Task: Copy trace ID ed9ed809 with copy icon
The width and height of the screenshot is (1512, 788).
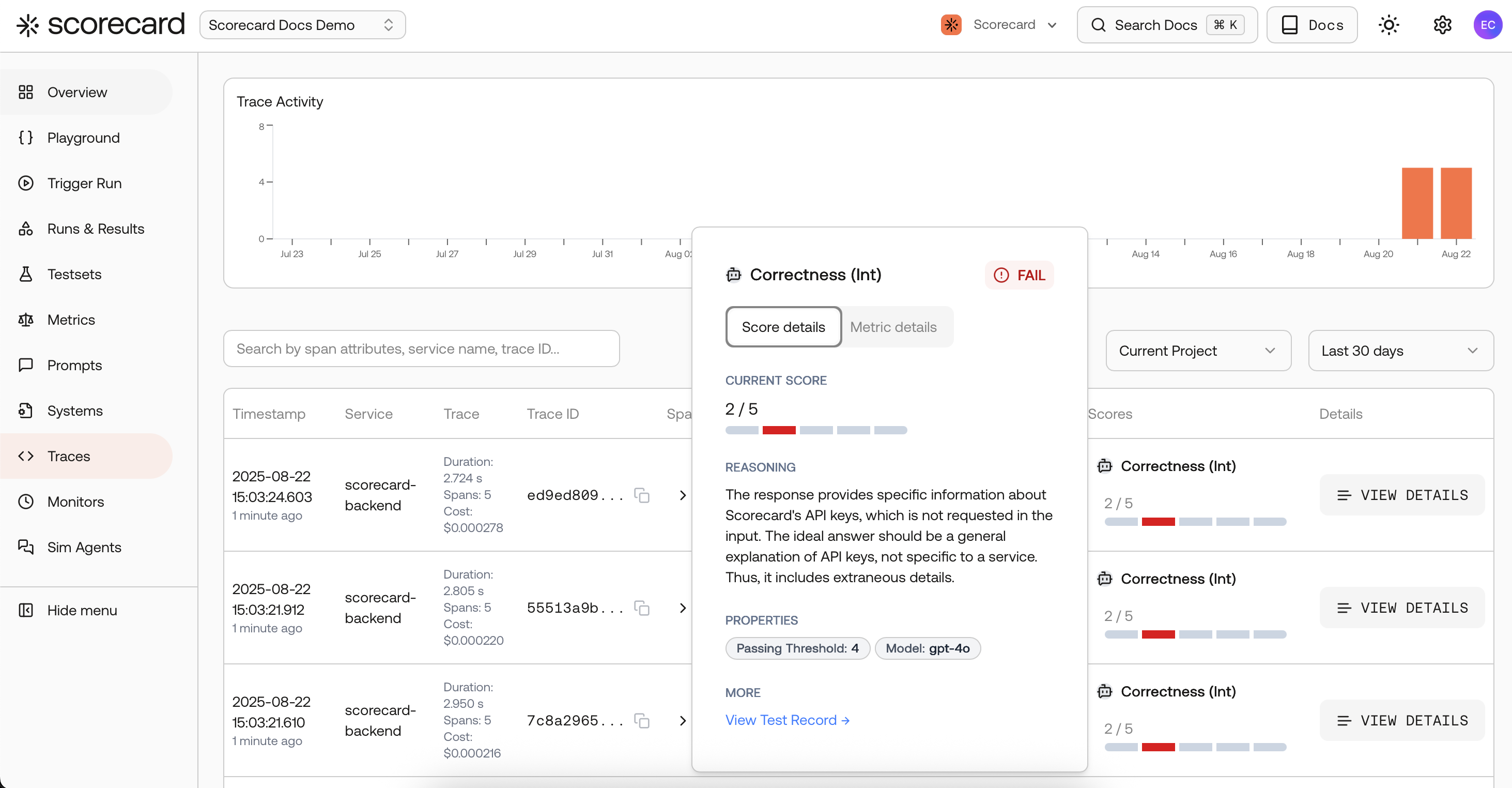Action: (x=642, y=495)
